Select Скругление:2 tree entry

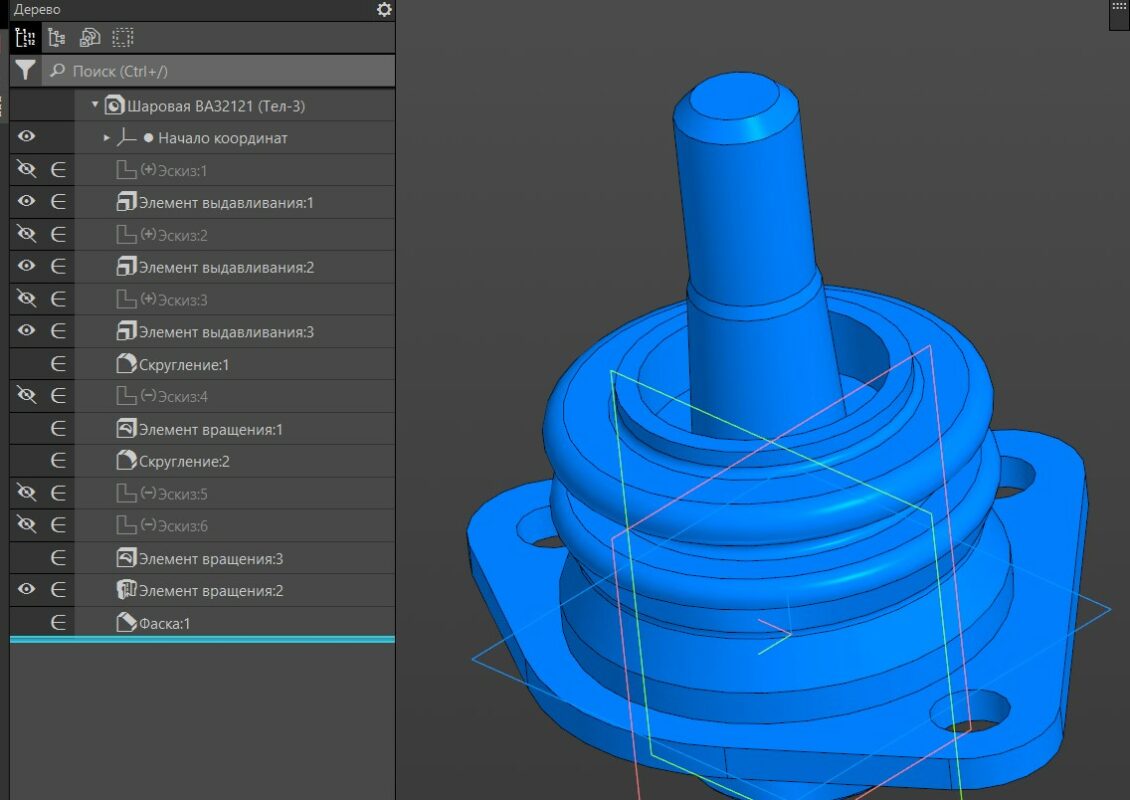coord(185,462)
